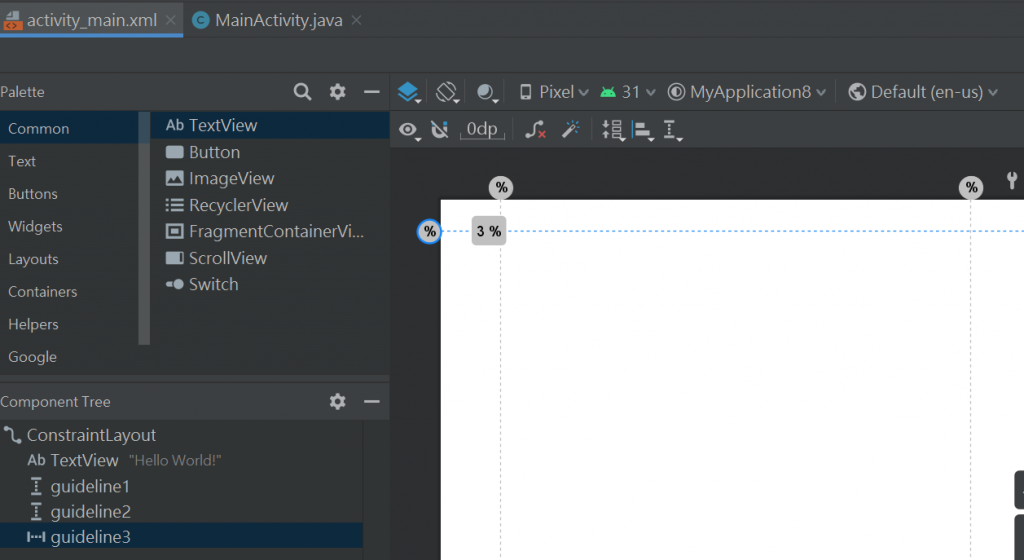Select the Text palette category

[69, 161]
